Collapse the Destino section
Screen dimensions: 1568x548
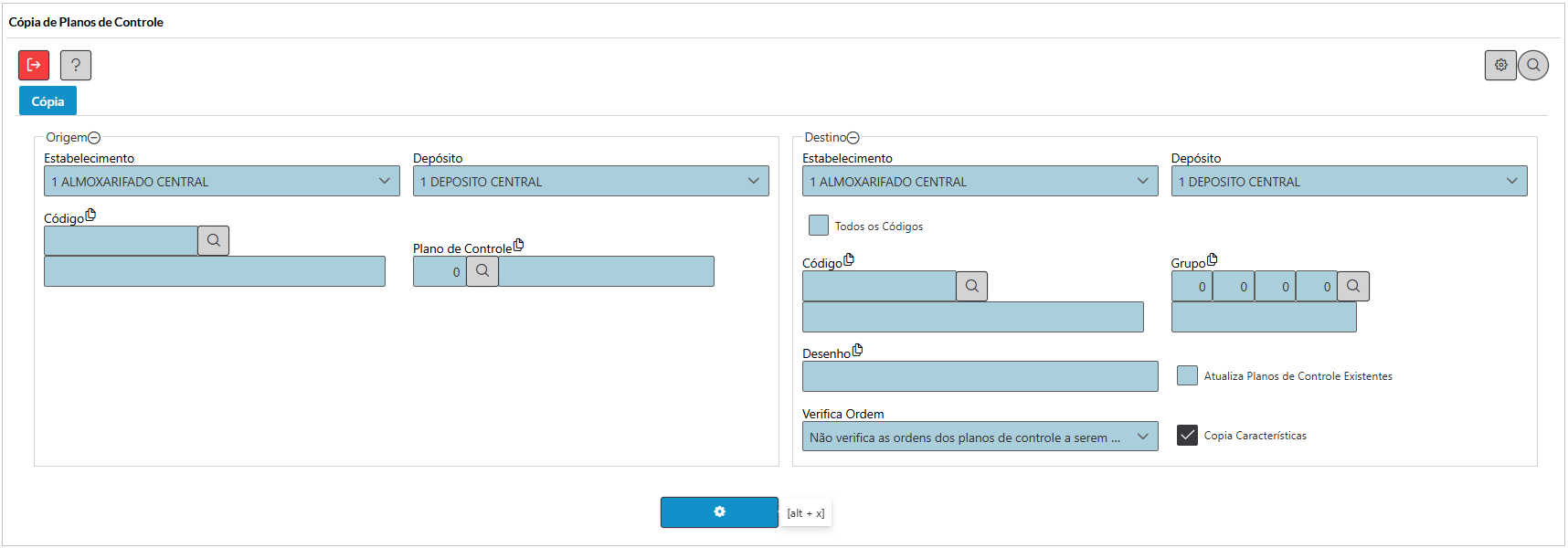(853, 138)
